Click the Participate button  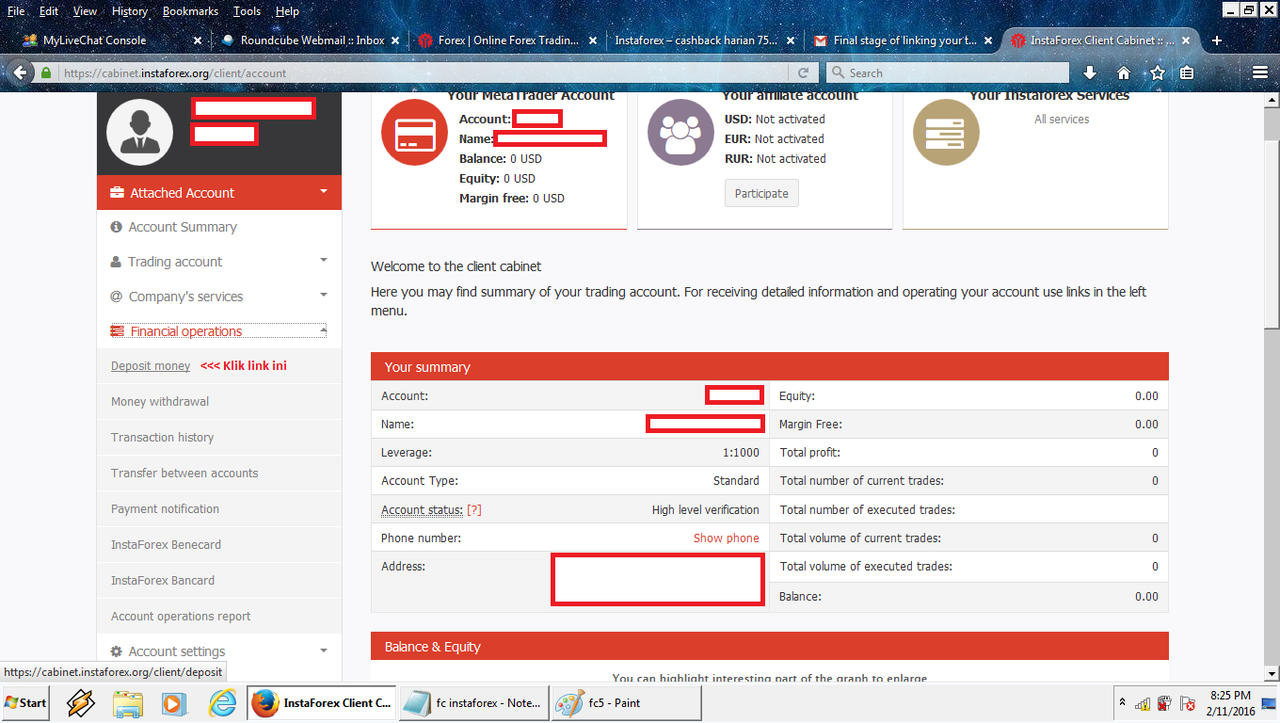click(761, 193)
